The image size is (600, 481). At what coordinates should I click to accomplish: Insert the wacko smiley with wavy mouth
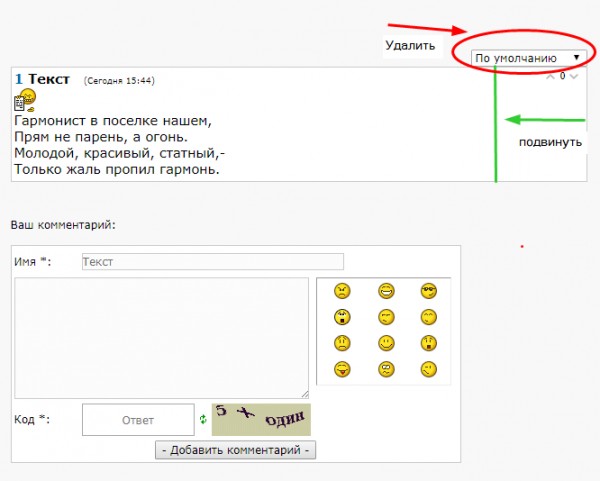[x=386, y=369]
